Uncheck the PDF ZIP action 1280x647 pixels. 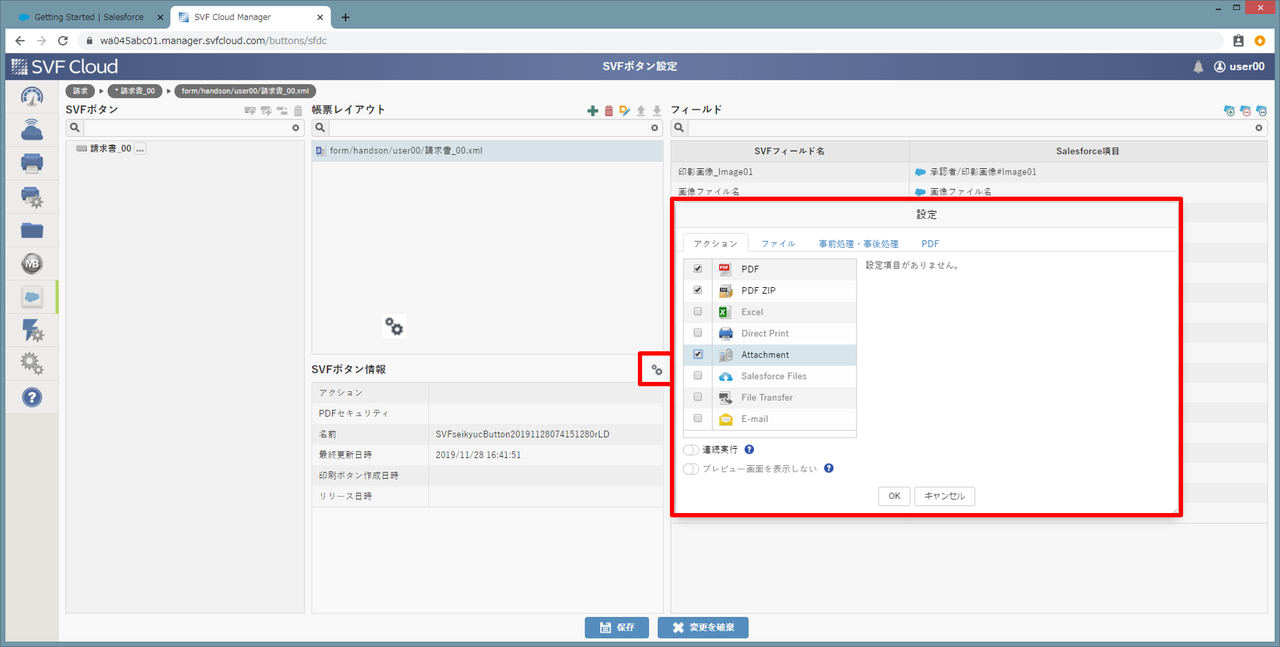point(697,290)
